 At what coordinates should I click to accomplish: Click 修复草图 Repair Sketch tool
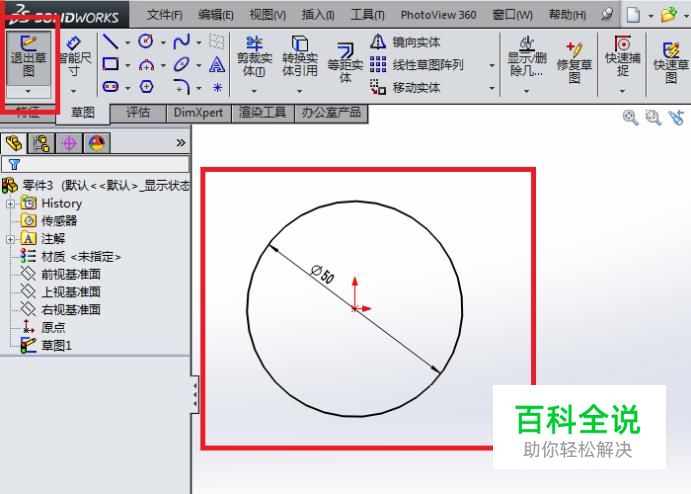(574, 63)
